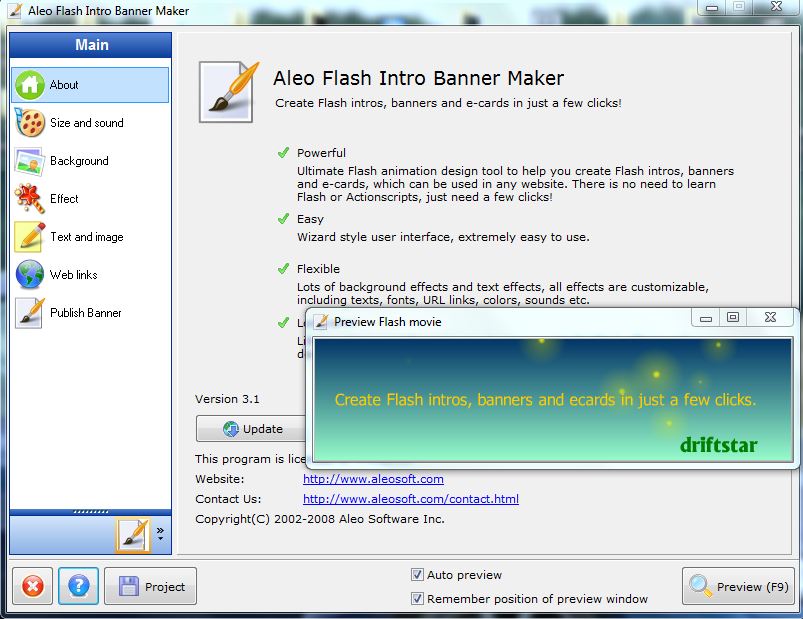Click the globe Web links icon

[30, 274]
